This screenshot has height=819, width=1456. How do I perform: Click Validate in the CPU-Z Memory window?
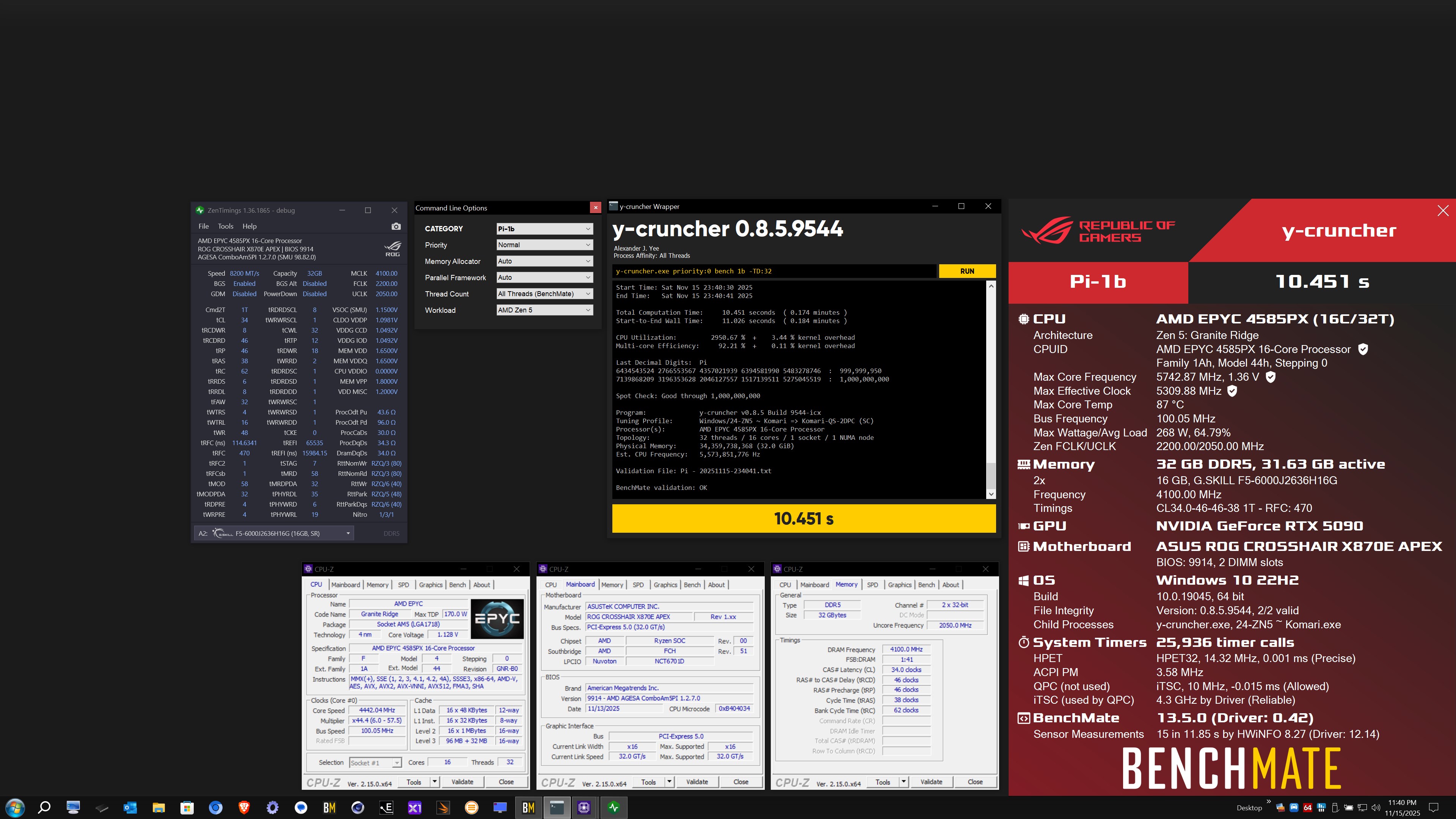point(931,782)
